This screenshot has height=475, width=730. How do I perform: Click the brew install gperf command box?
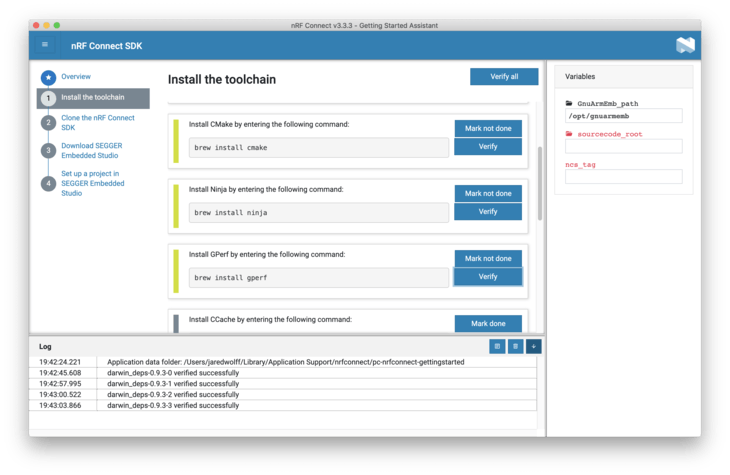click(x=318, y=278)
